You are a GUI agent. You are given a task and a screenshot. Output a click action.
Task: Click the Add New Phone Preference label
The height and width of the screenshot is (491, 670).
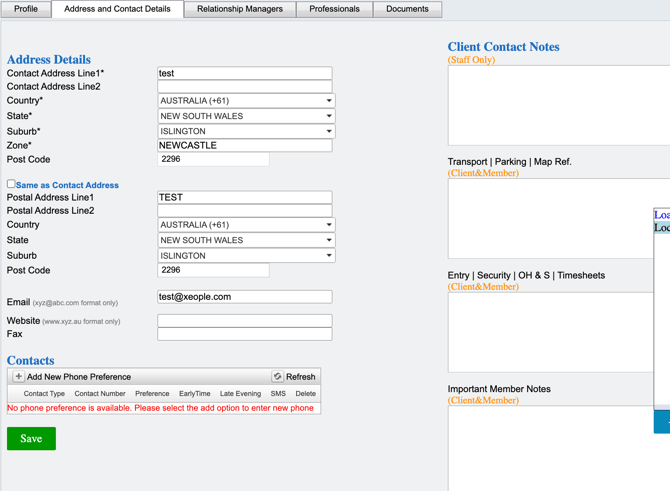point(79,377)
